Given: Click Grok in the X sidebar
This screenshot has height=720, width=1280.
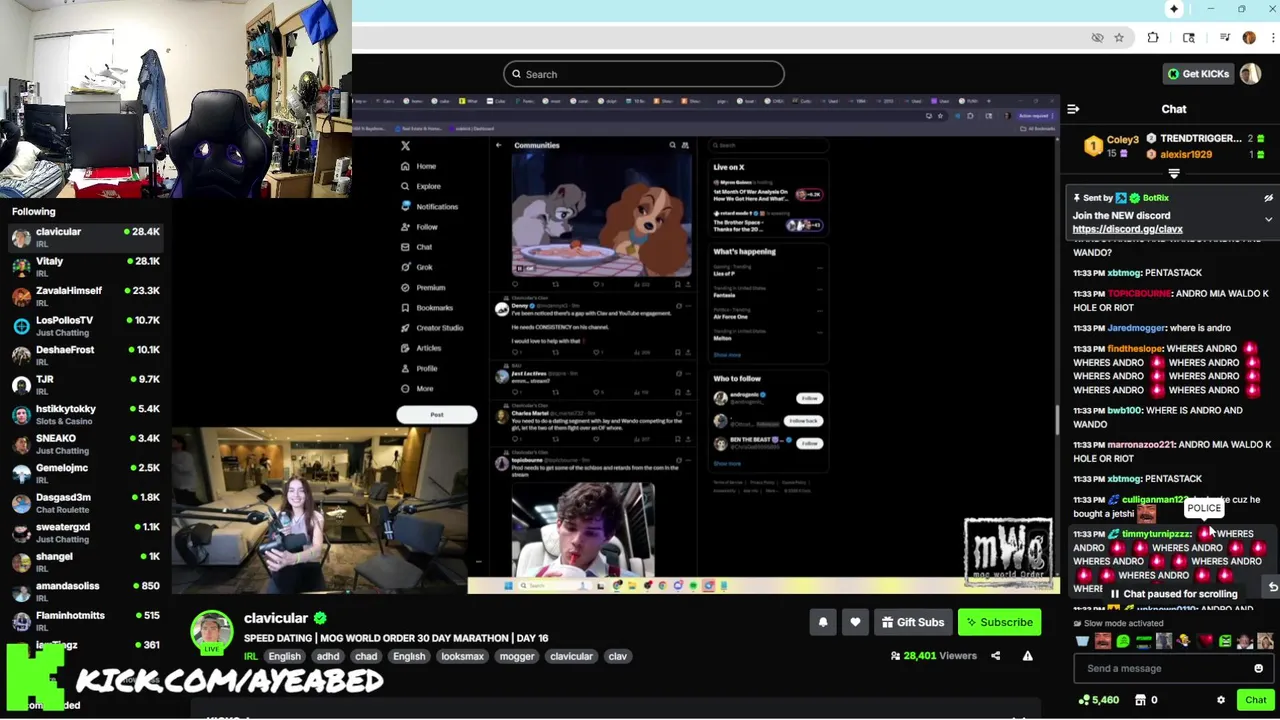Looking at the screenshot, I should [x=417, y=268].
